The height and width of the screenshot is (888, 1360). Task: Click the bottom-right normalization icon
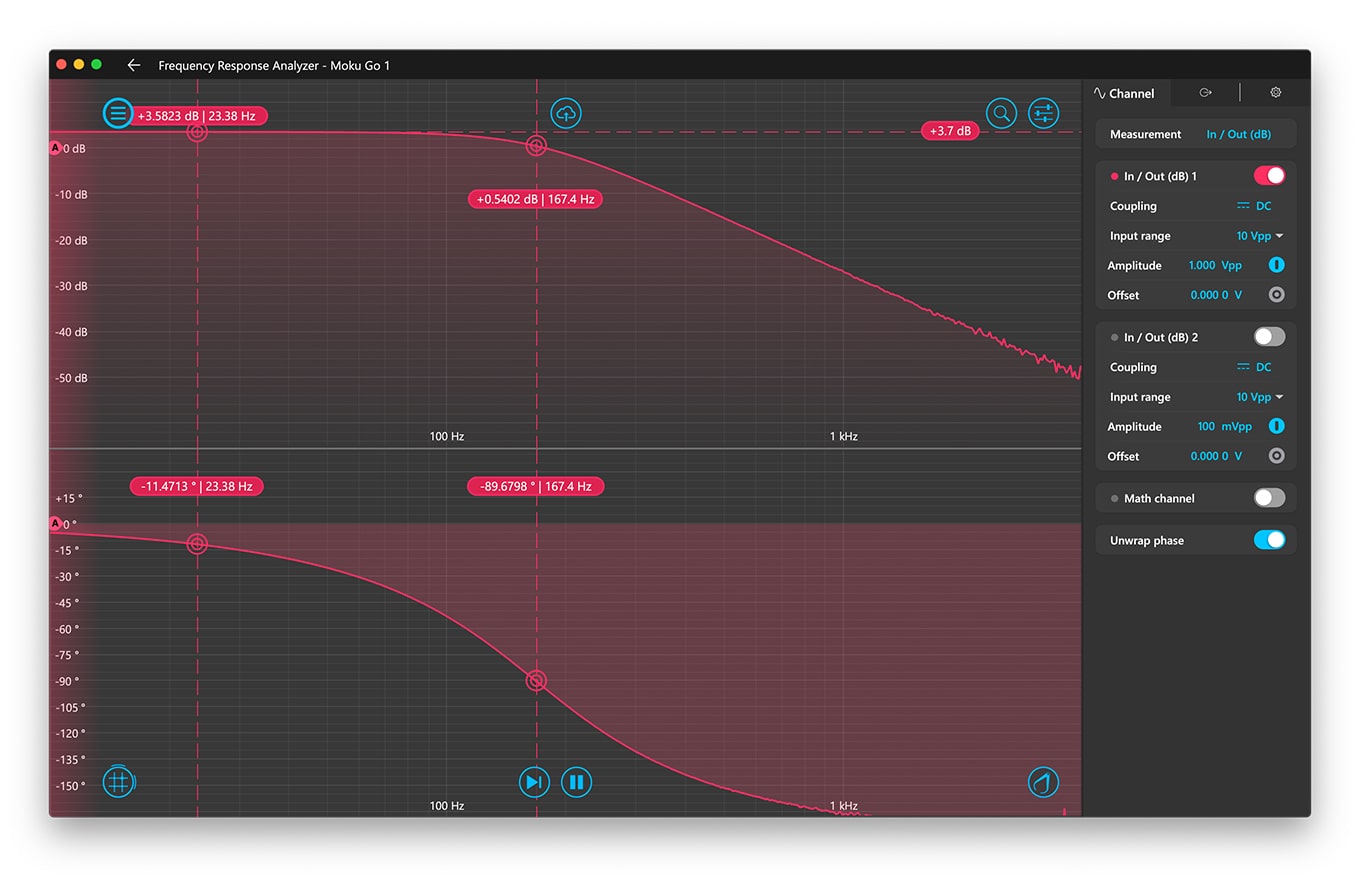1043,782
